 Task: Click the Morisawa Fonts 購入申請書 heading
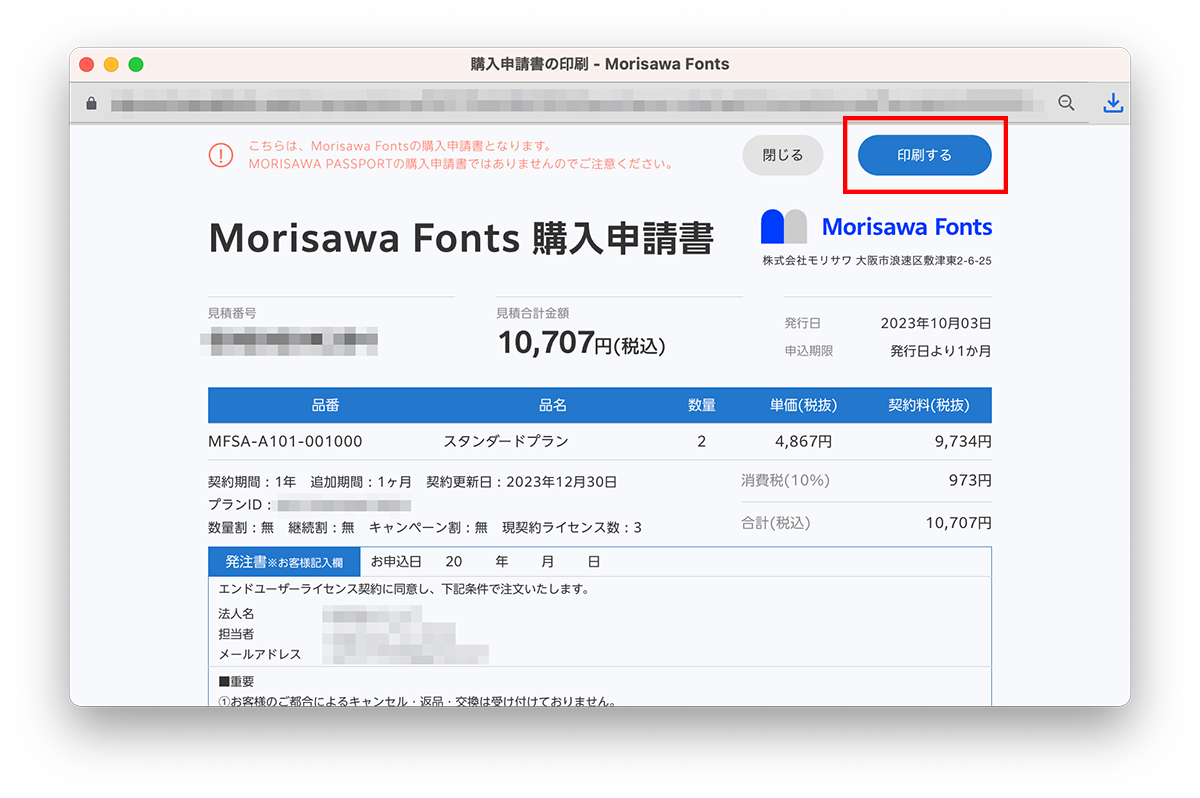pos(461,239)
